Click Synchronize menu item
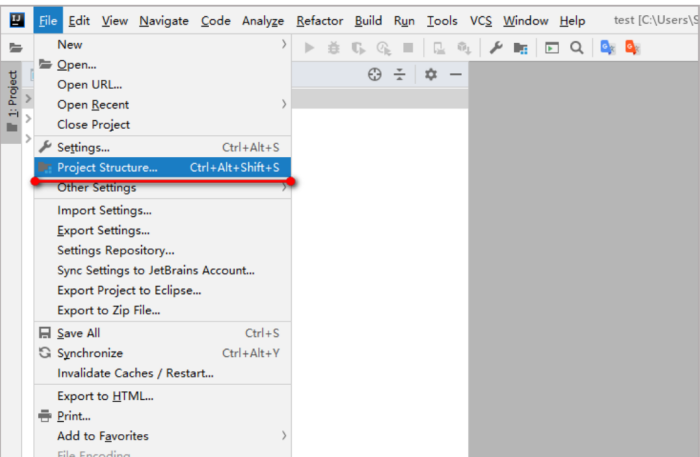This screenshot has height=457, width=700. [x=162, y=353]
